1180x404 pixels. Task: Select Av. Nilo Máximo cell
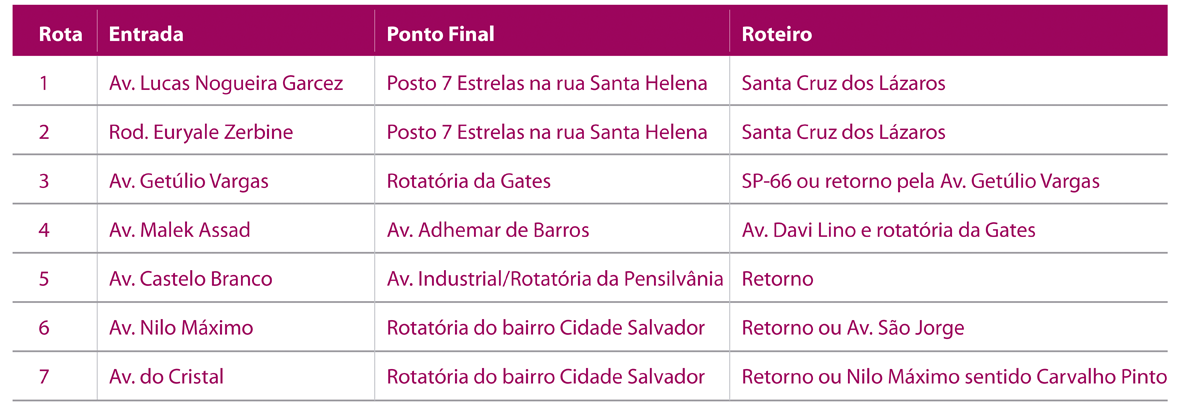[x=181, y=328]
